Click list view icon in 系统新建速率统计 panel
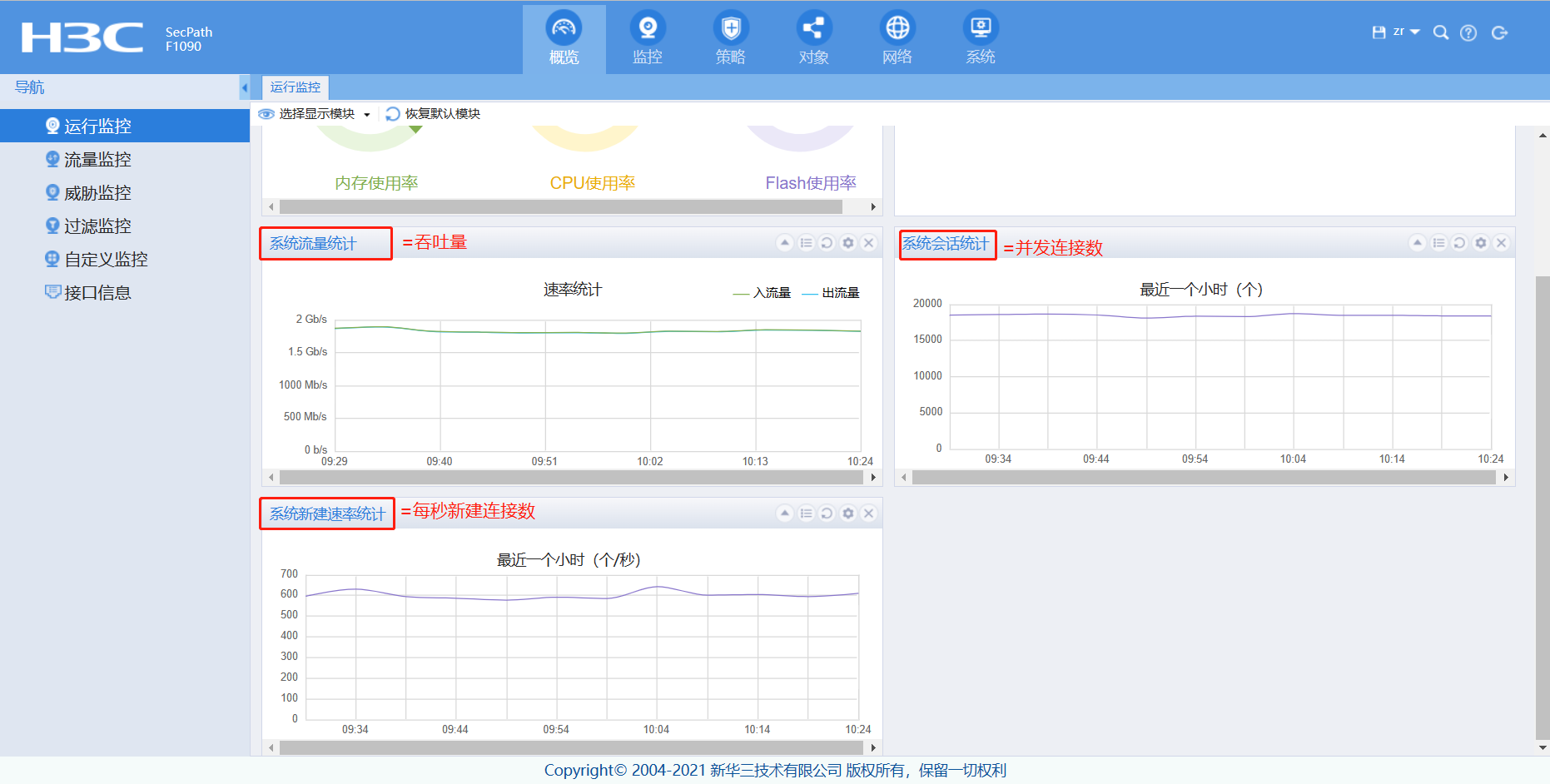Screen dimensions: 1550x784 coord(806,514)
